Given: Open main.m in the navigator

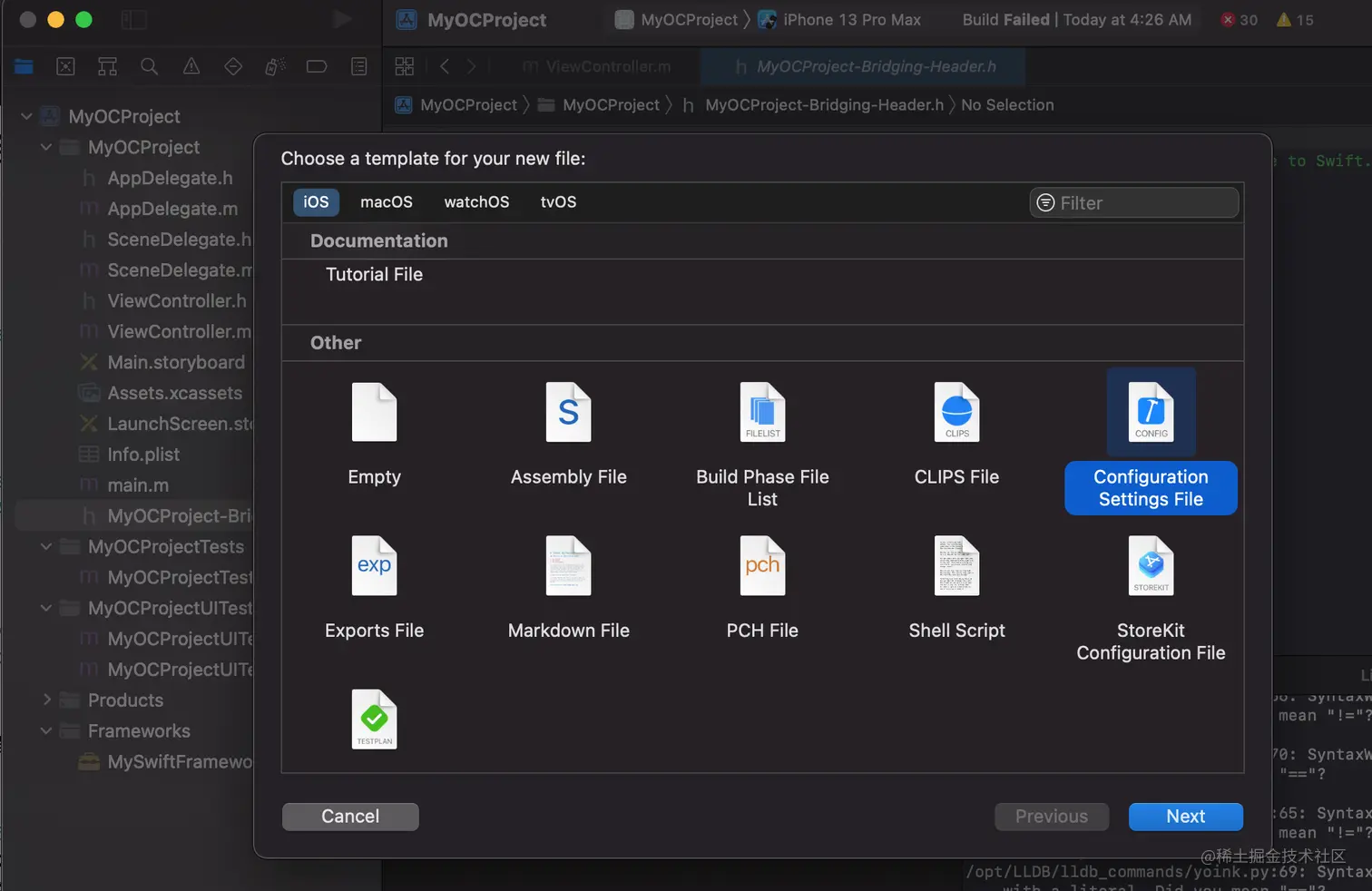Looking at the screenshot, I should (138, 485).
